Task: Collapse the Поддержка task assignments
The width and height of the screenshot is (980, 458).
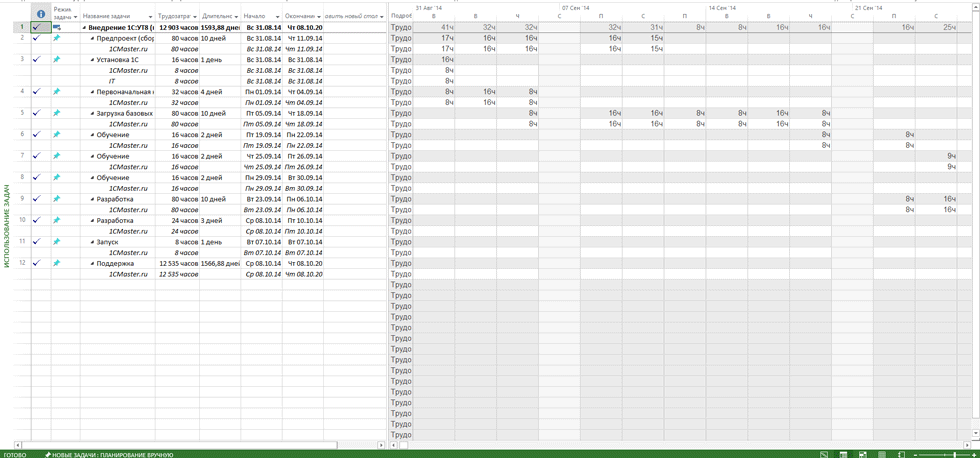Action: point(92,264)
